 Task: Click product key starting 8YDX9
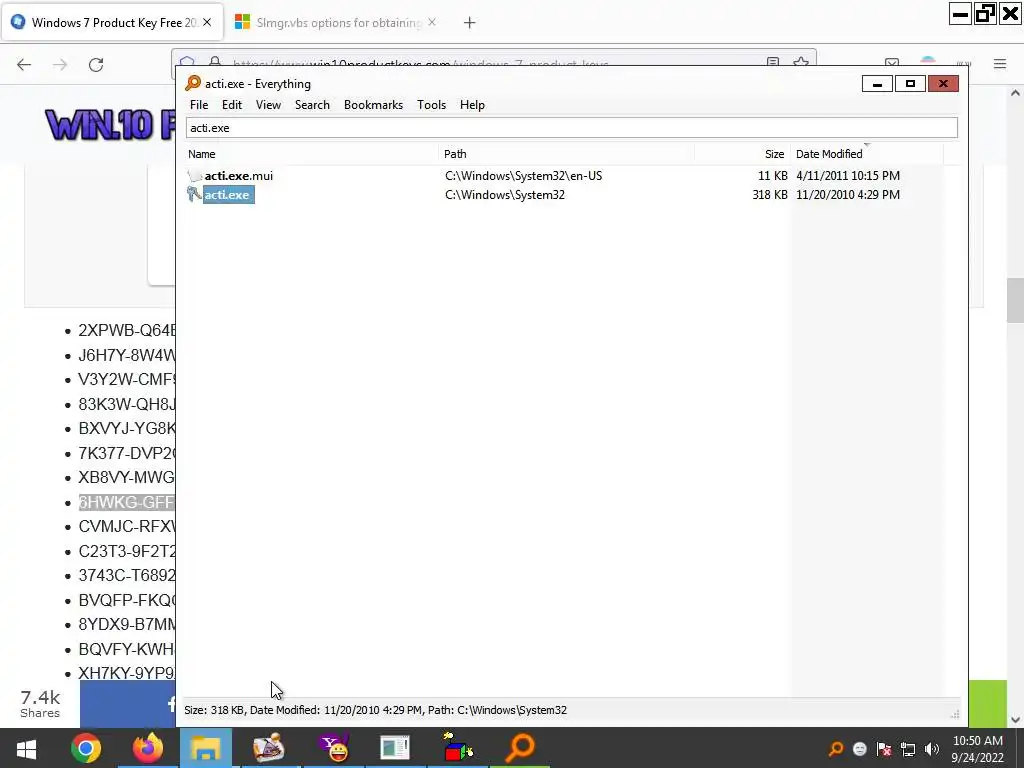pos(127,624)
